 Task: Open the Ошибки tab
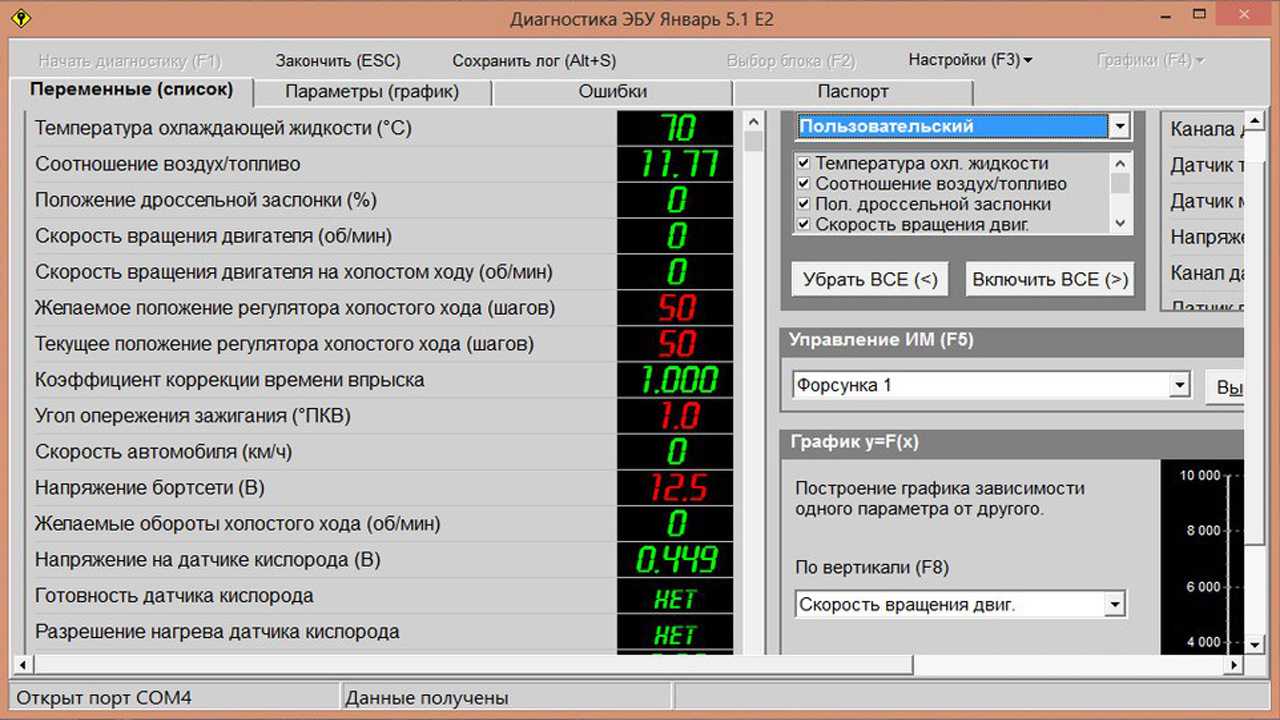(x=612, y=91)
